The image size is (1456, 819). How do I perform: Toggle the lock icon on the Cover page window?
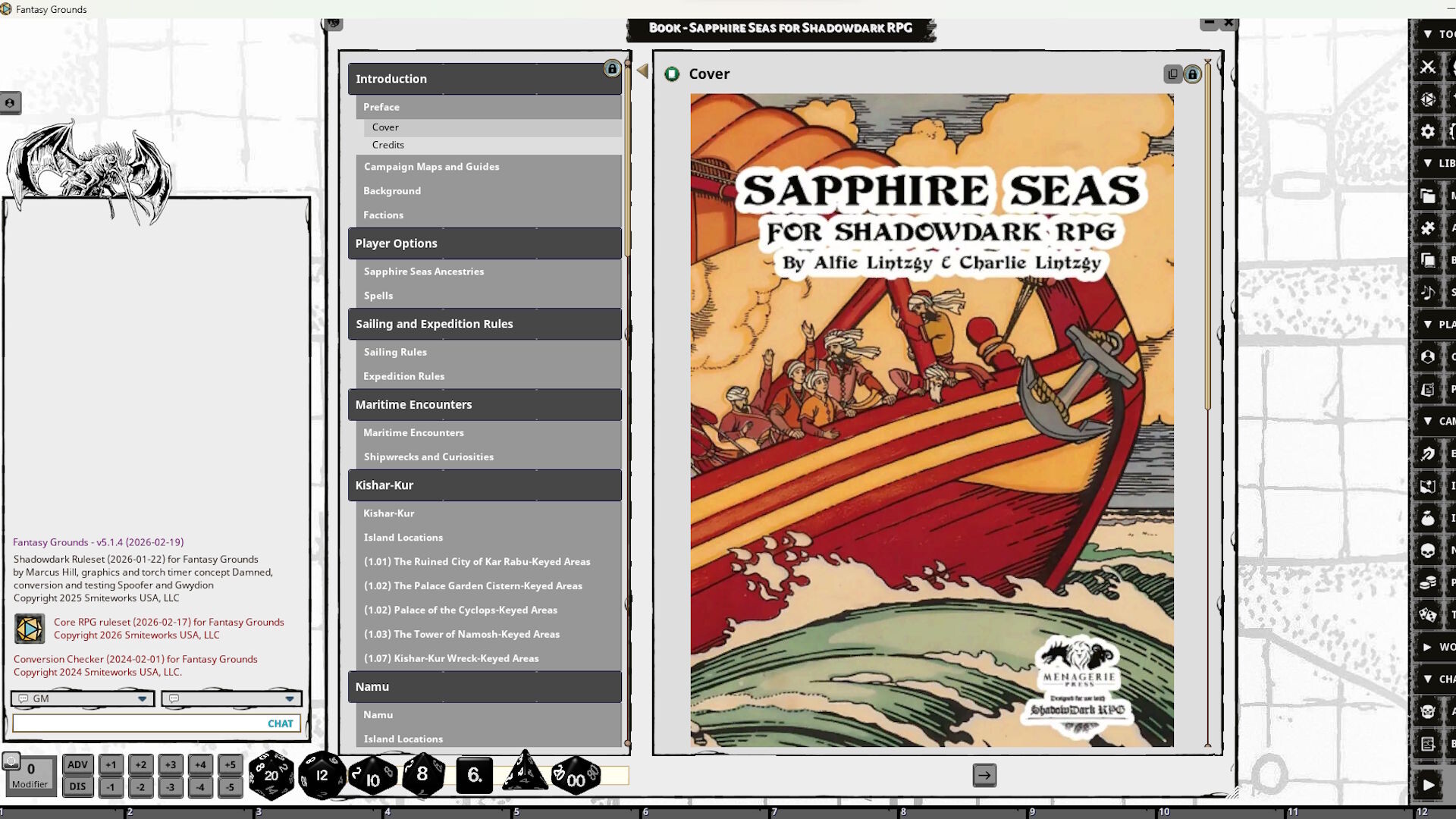pos(1191,74)
